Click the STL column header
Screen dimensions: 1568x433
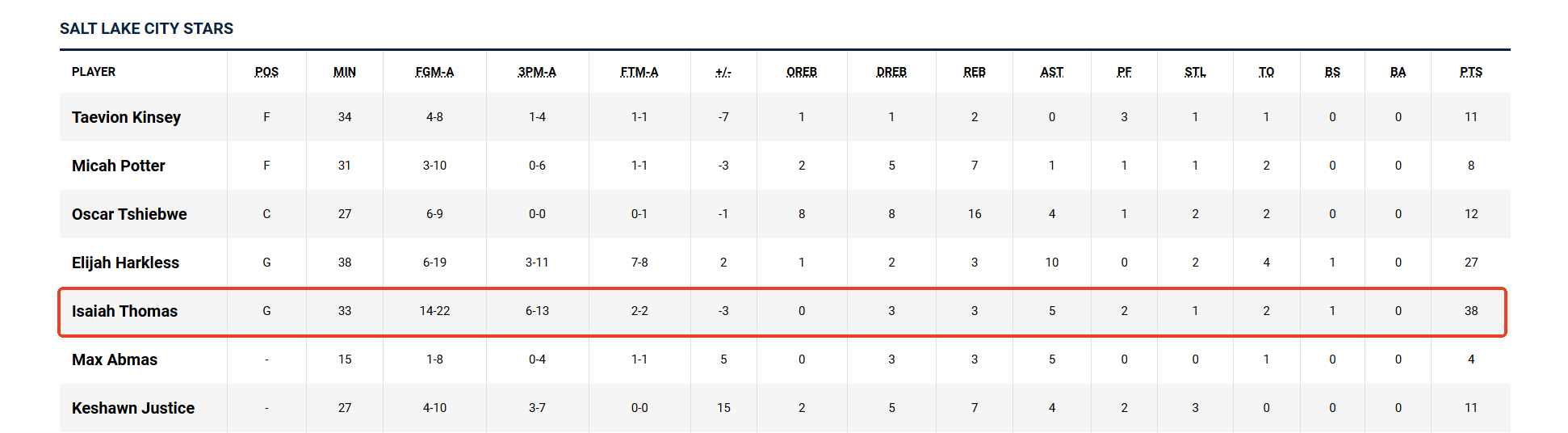[x=1195, y=72]
